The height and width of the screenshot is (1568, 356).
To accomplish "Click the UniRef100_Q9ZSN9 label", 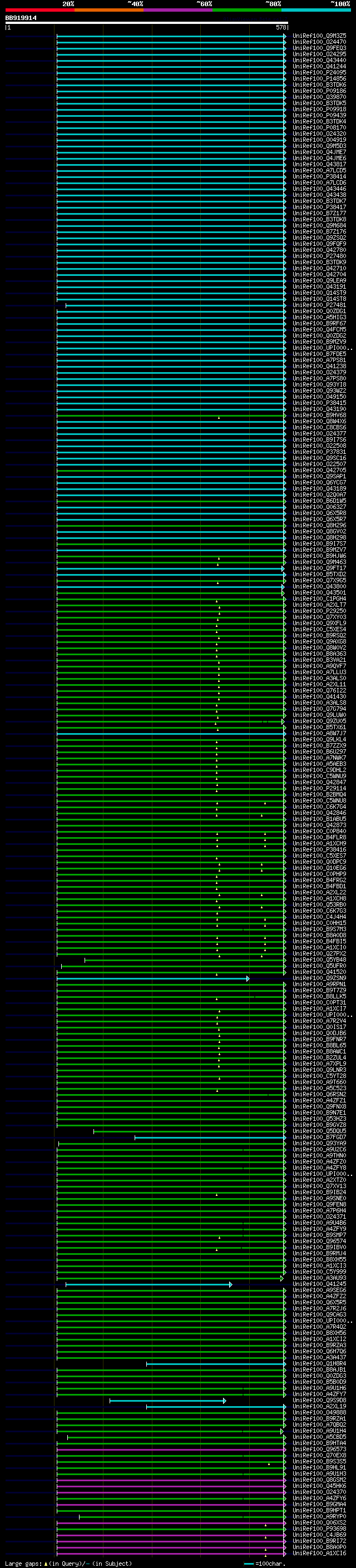I will (x=319, y=978).
